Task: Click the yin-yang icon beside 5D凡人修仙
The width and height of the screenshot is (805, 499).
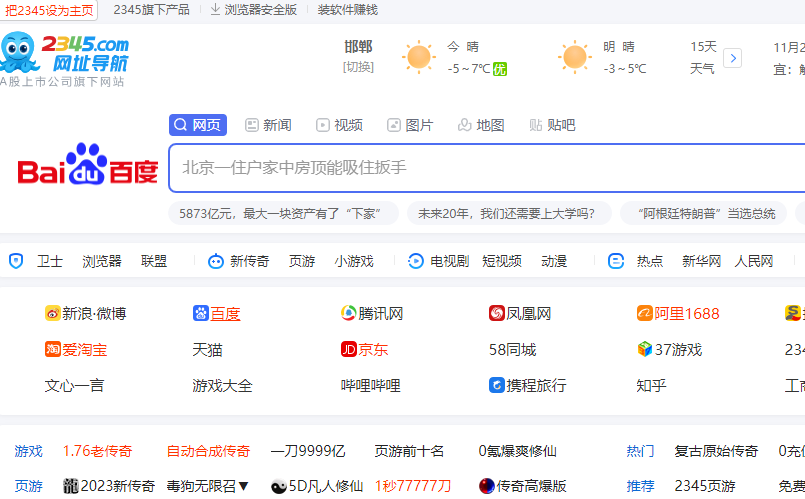Action: point(278,486)
